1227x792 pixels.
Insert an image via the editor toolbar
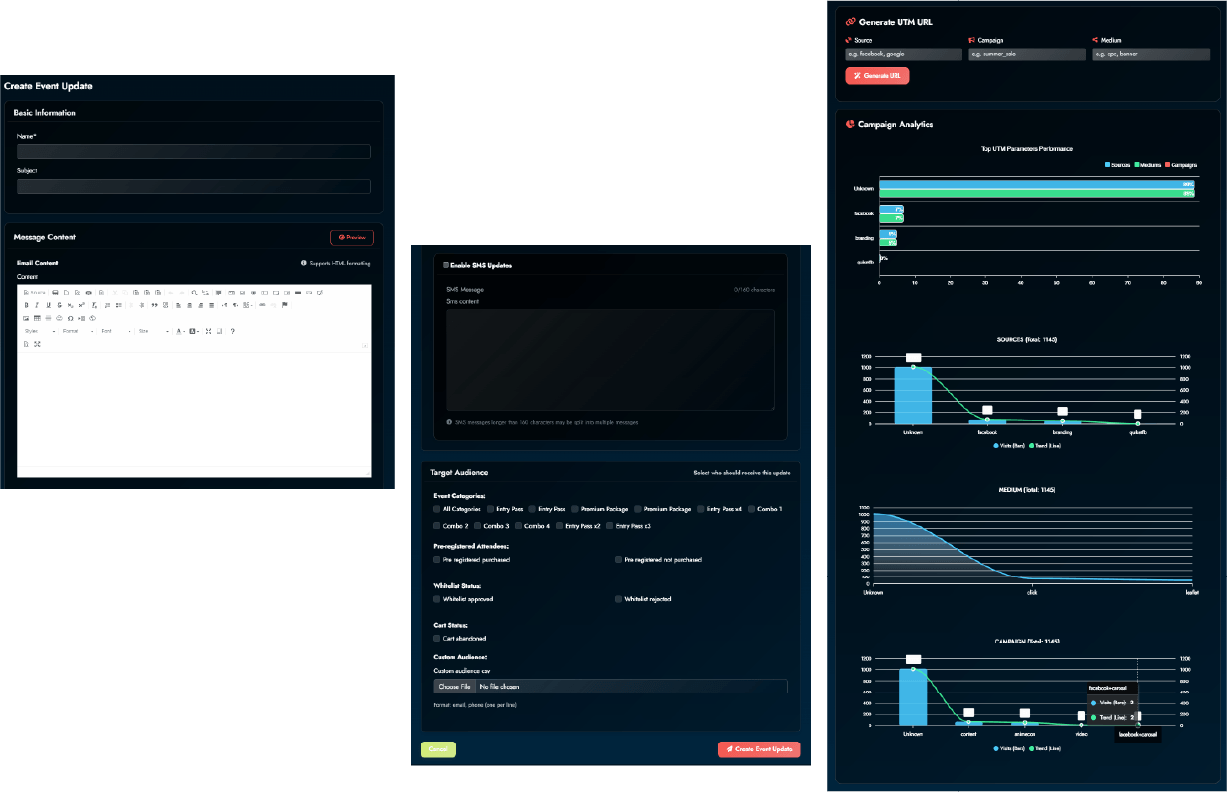coord(26,318)
